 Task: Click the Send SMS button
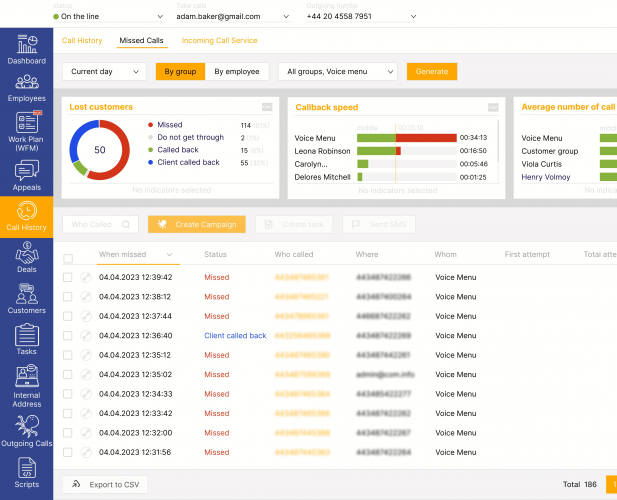(379, 224)
